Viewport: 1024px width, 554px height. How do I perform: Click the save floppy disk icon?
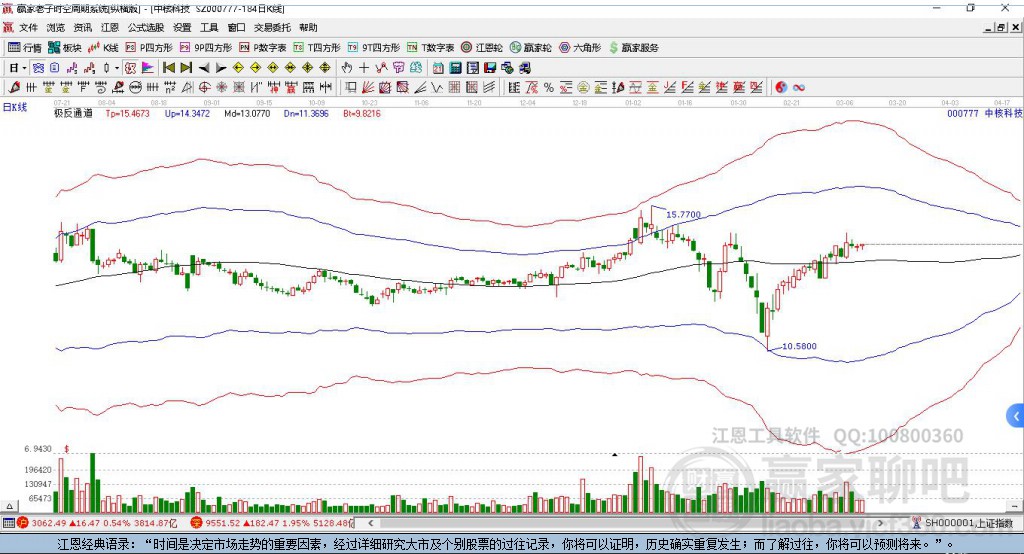(x=490, y=68)
